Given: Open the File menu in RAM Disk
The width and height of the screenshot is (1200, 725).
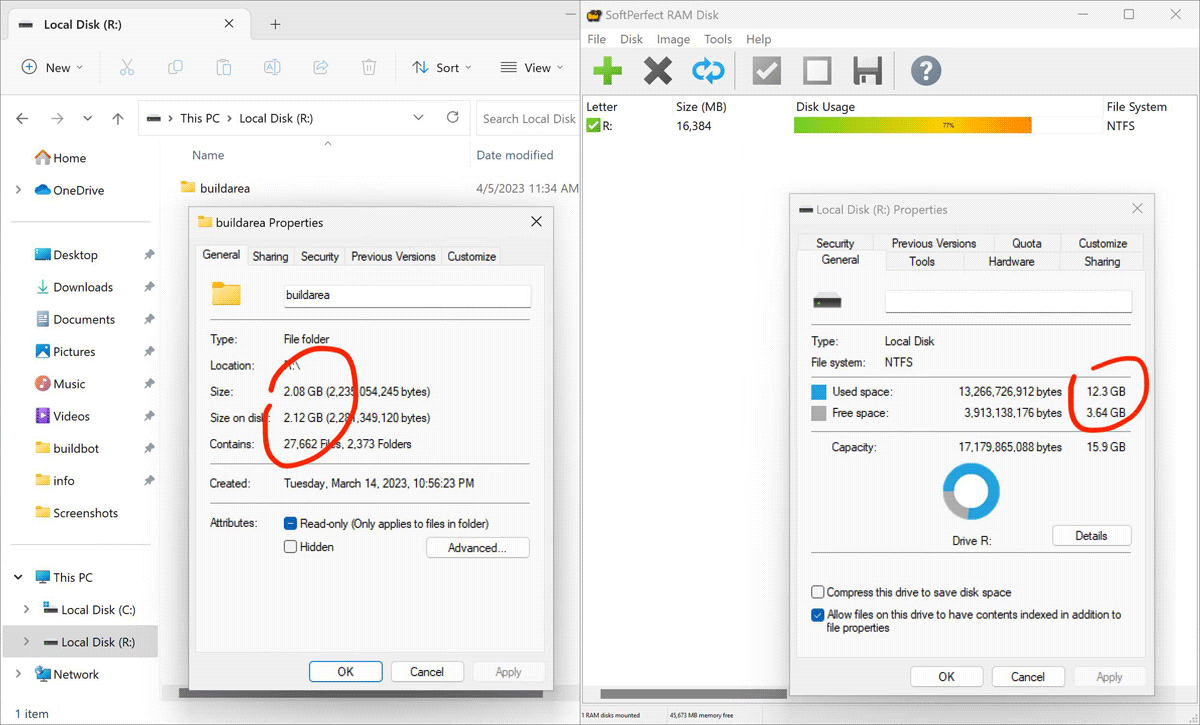Looking at the screenshot, I should tap(597, 39).
